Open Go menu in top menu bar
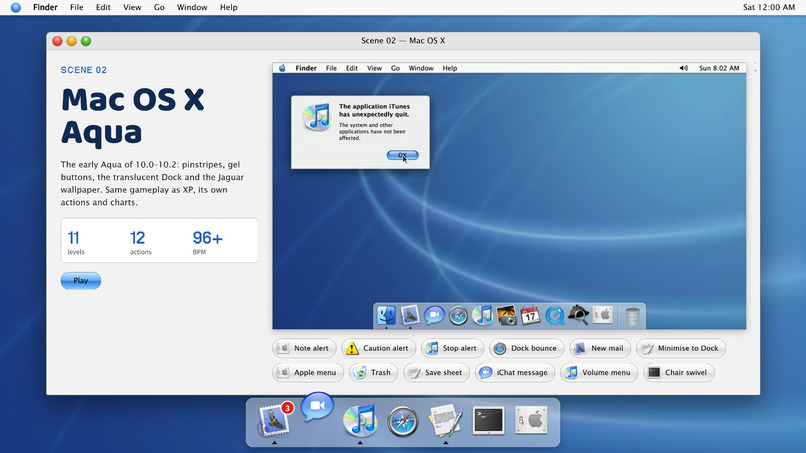 pos(159,7)
